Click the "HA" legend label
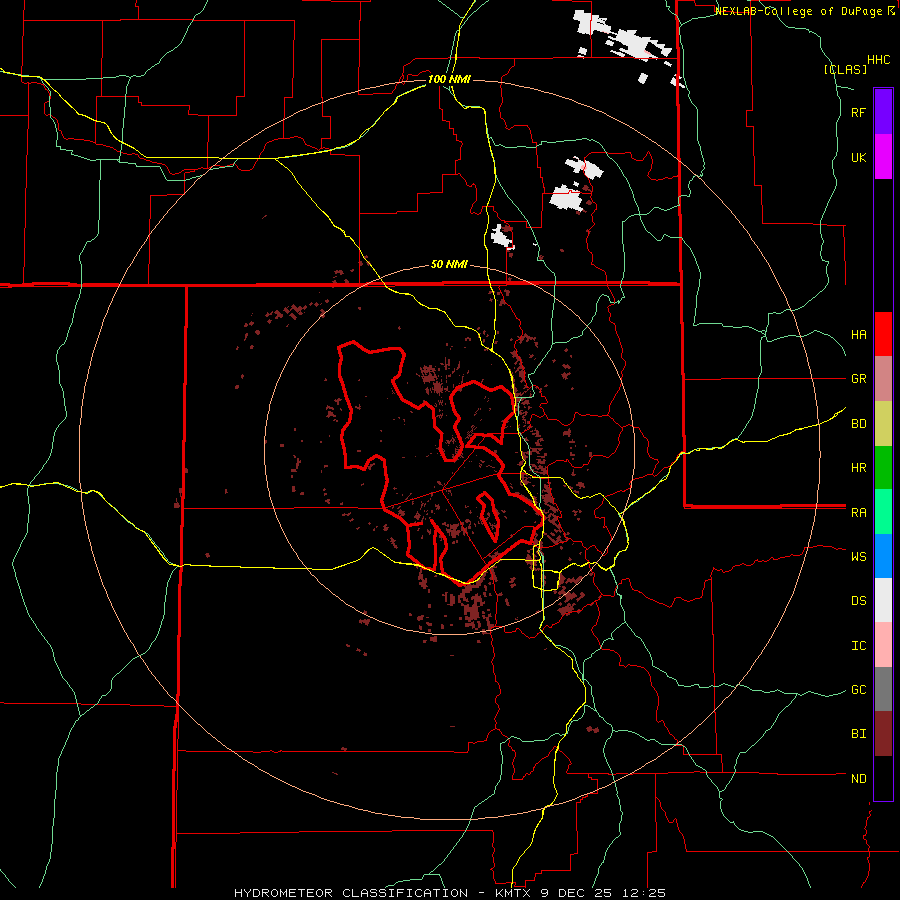The height and width of the screenshot is (900, 900). coord(858,335)
